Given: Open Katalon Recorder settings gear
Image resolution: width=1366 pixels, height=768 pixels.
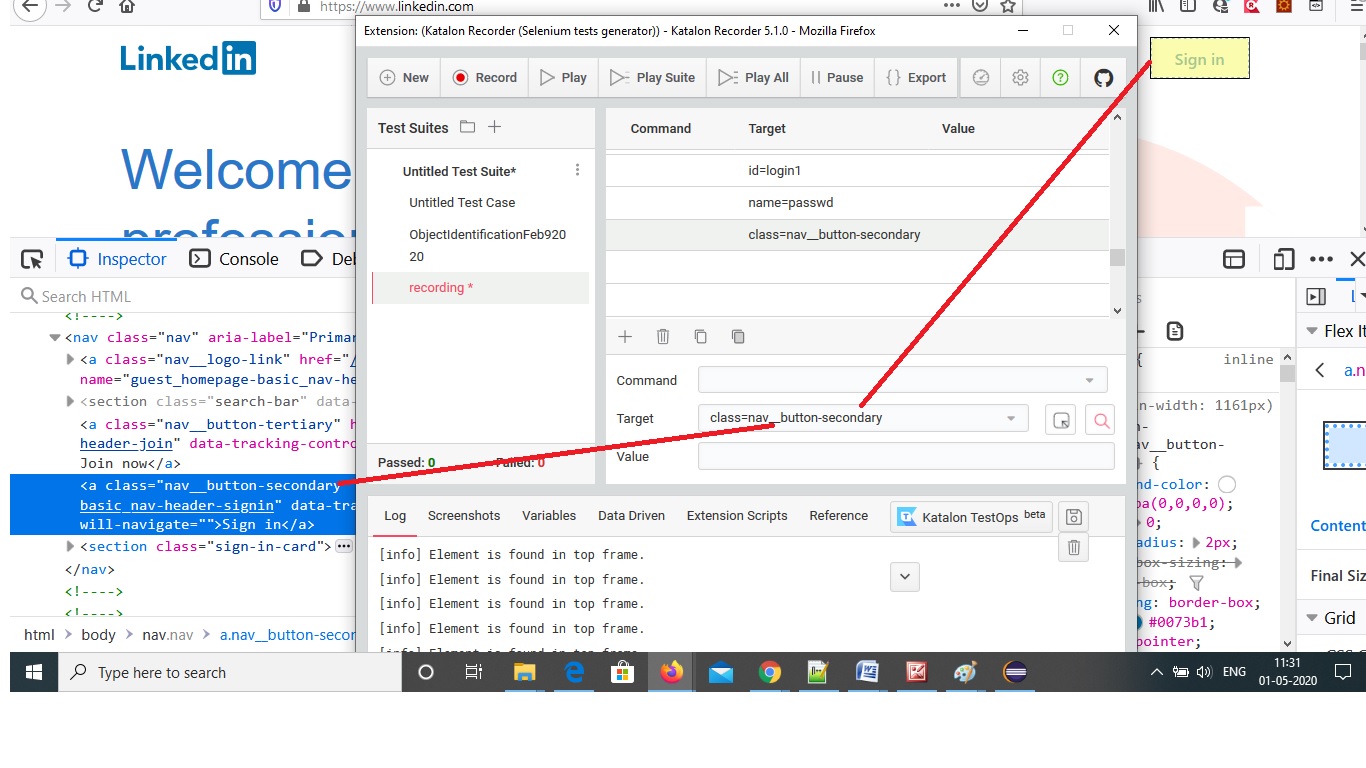Looking at the screenshot, I should 1019,77.
